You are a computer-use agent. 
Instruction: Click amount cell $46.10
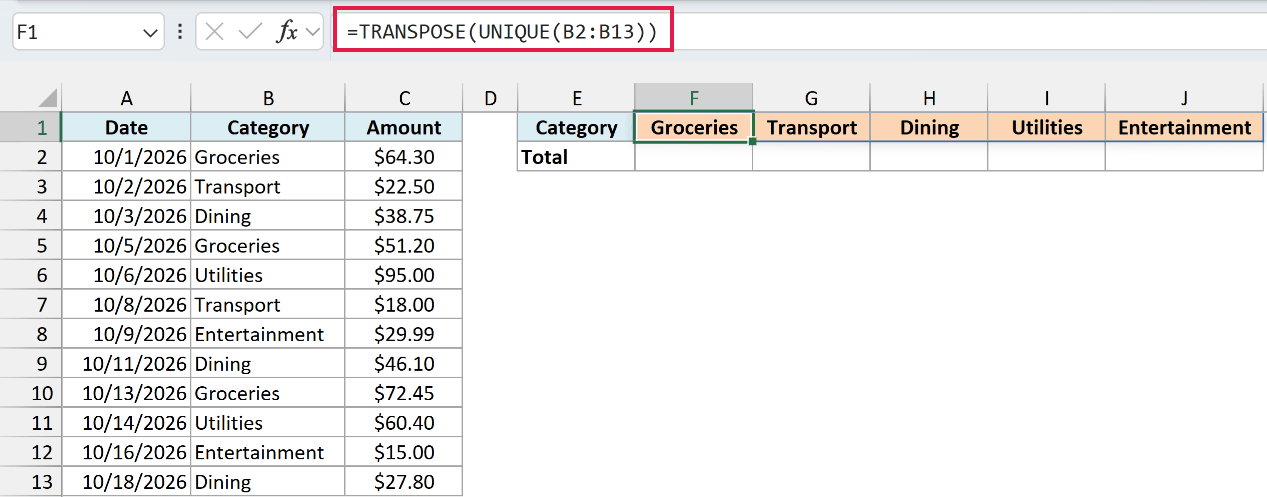(x=404, y=364)
